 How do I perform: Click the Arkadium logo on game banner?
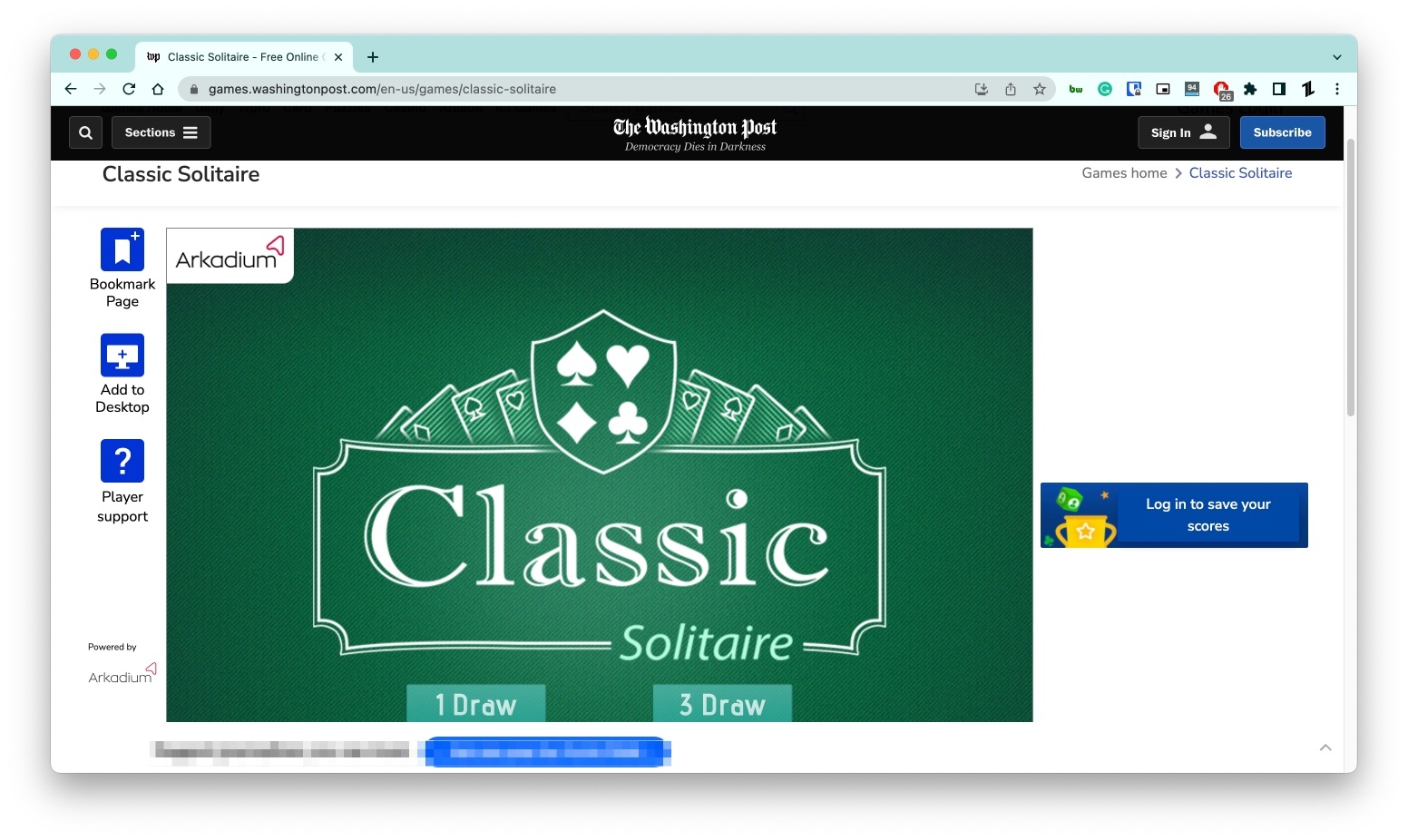[x=230, y=256]
